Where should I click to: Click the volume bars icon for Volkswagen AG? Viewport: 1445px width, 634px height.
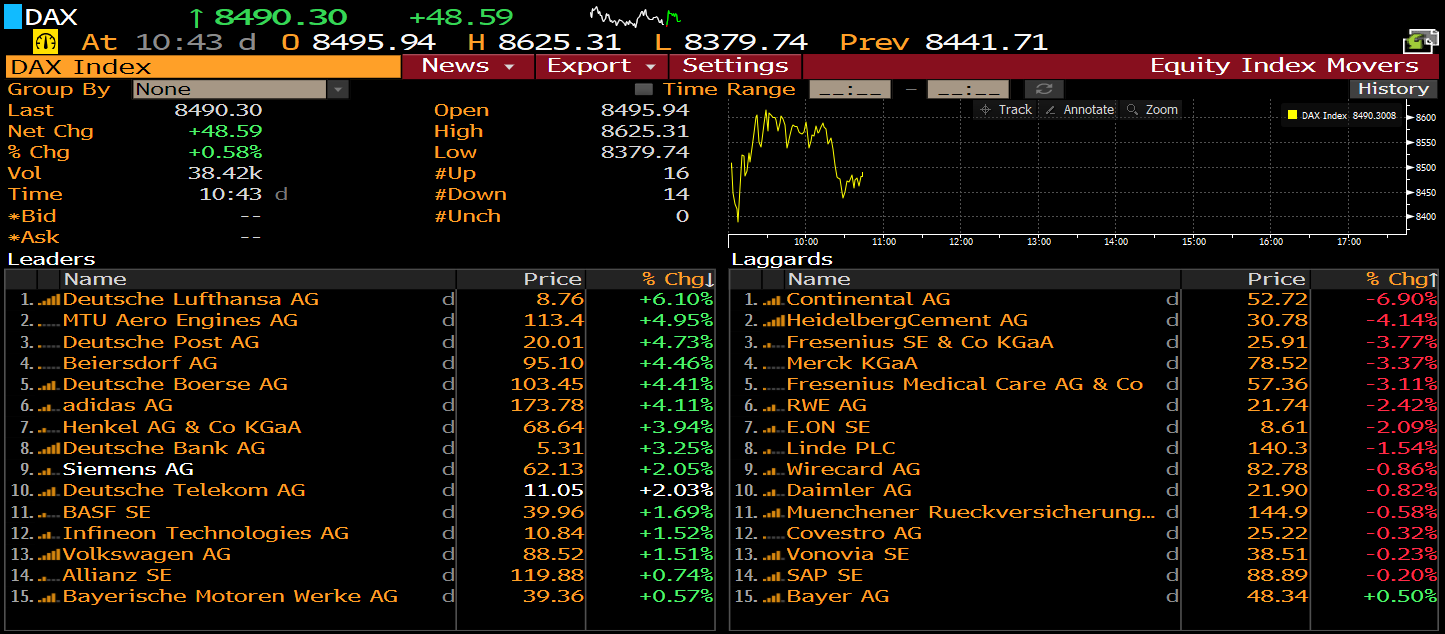[x=49, y=555]
